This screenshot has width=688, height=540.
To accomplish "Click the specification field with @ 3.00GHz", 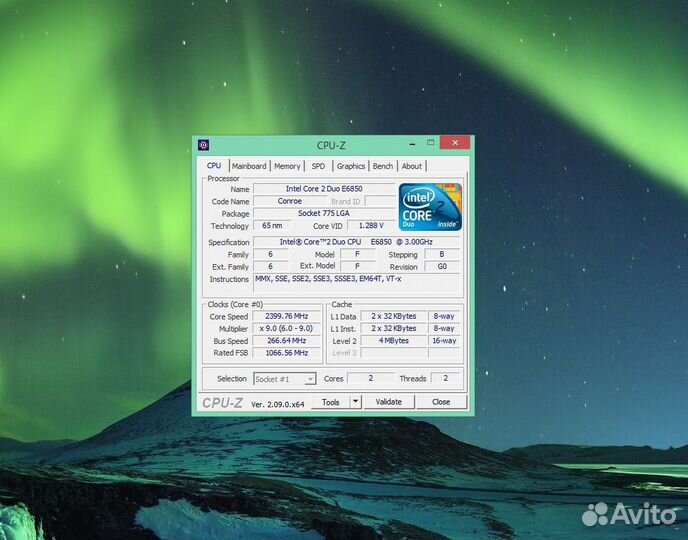I will point(356,242).
